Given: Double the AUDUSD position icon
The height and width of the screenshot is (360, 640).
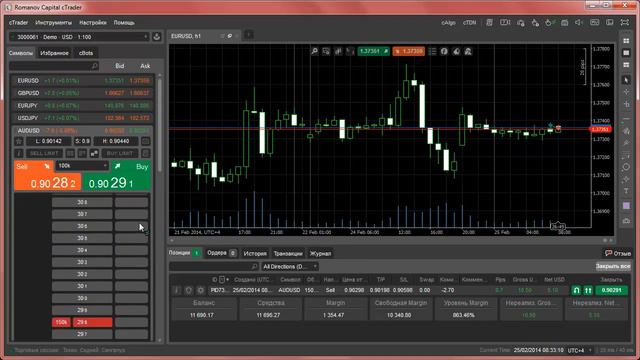Looking at the screenshot, I should [588, 290].
